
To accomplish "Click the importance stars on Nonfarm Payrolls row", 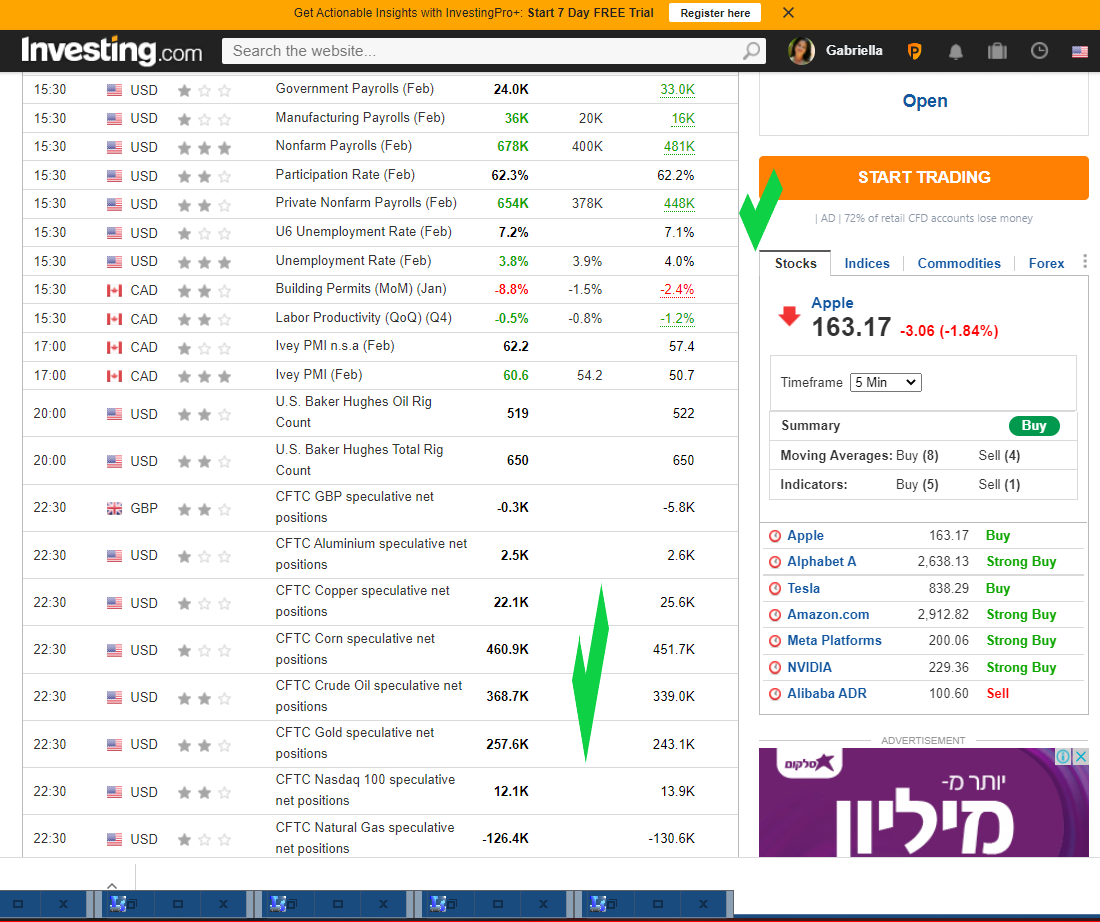I will [204, 147].
